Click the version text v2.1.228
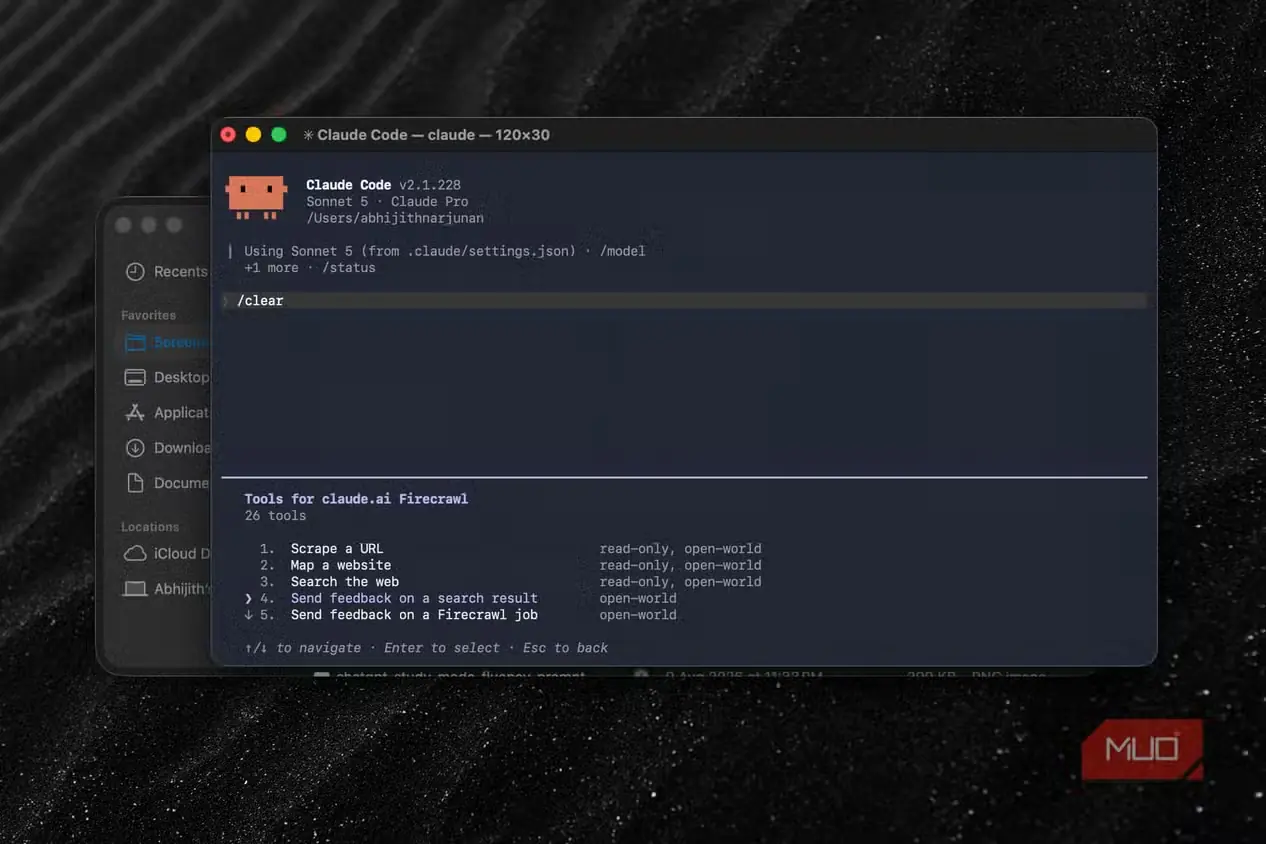 click(430, 185)
